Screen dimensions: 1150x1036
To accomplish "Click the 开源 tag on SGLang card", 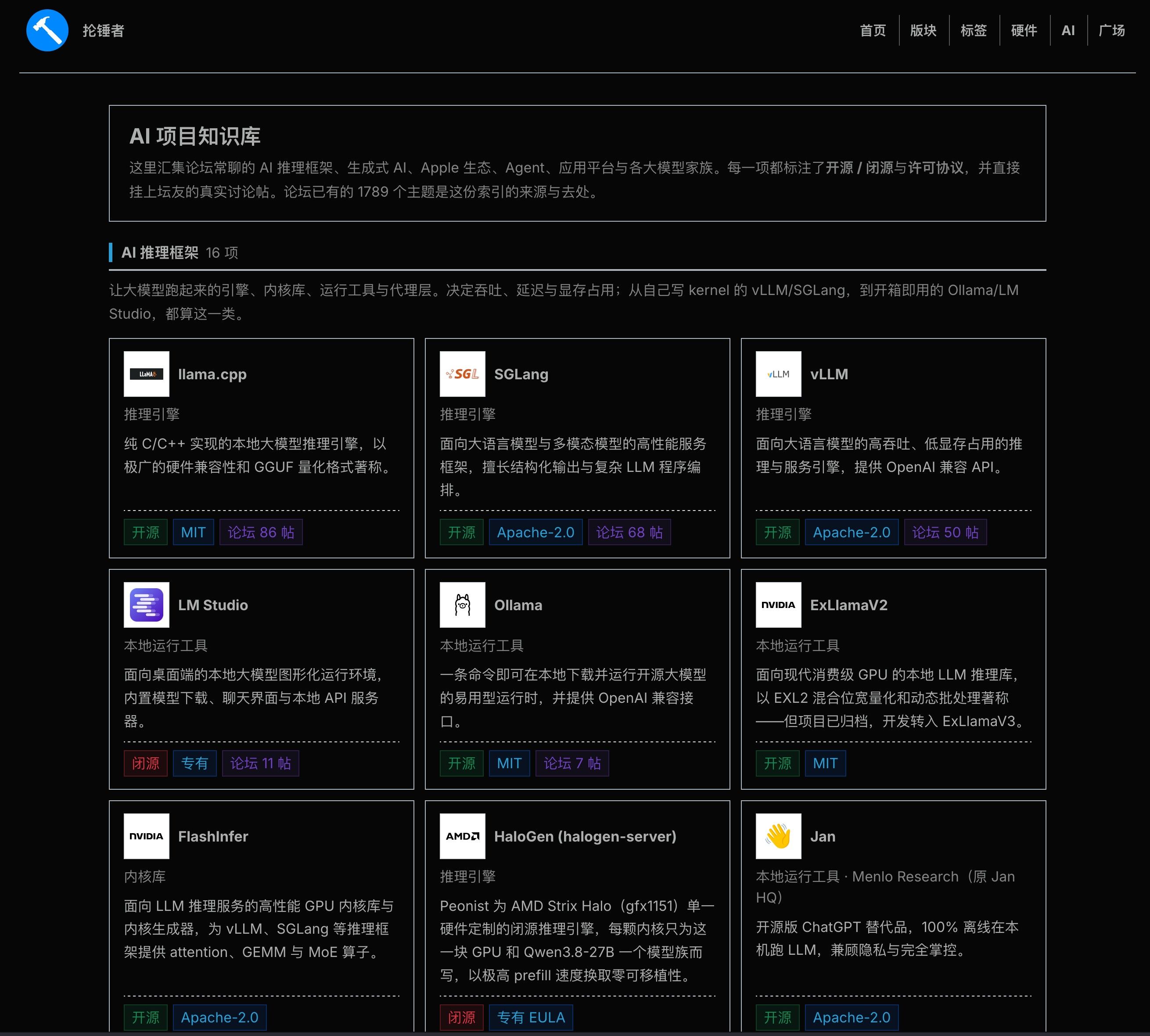I will pos(461,532).
